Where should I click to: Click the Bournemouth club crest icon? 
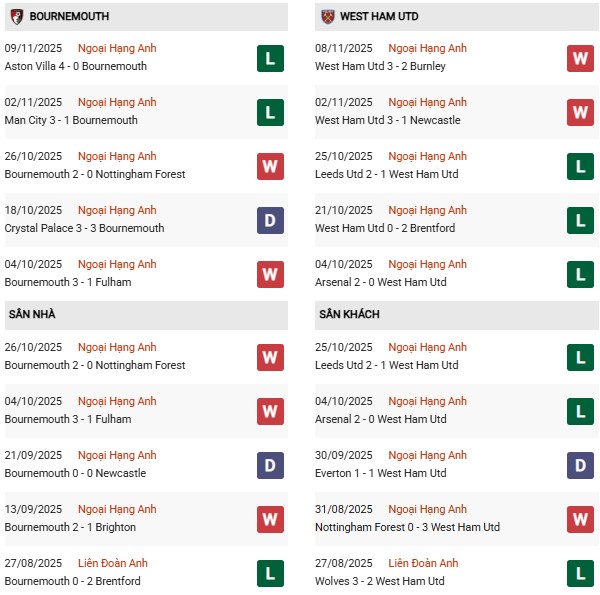16,17
